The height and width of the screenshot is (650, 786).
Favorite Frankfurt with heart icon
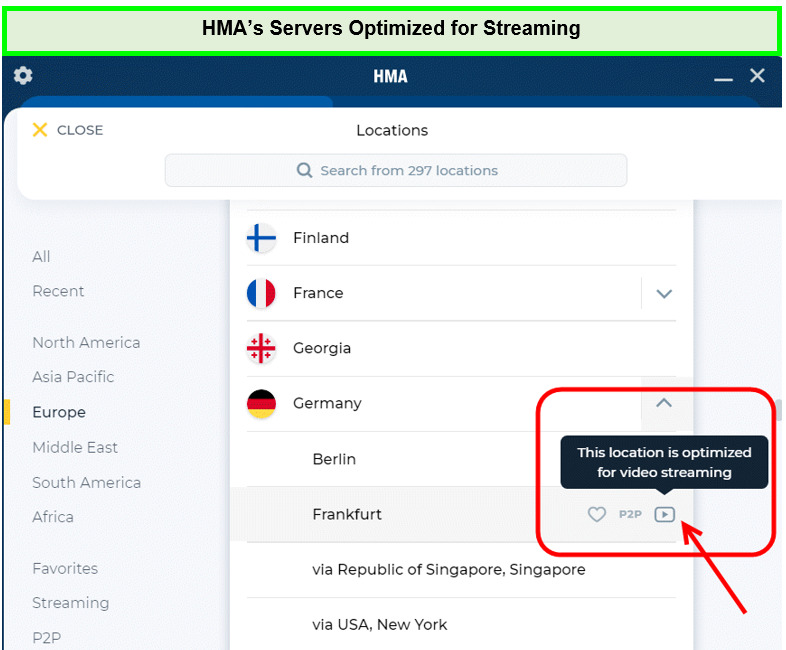(x=597, y=514)
